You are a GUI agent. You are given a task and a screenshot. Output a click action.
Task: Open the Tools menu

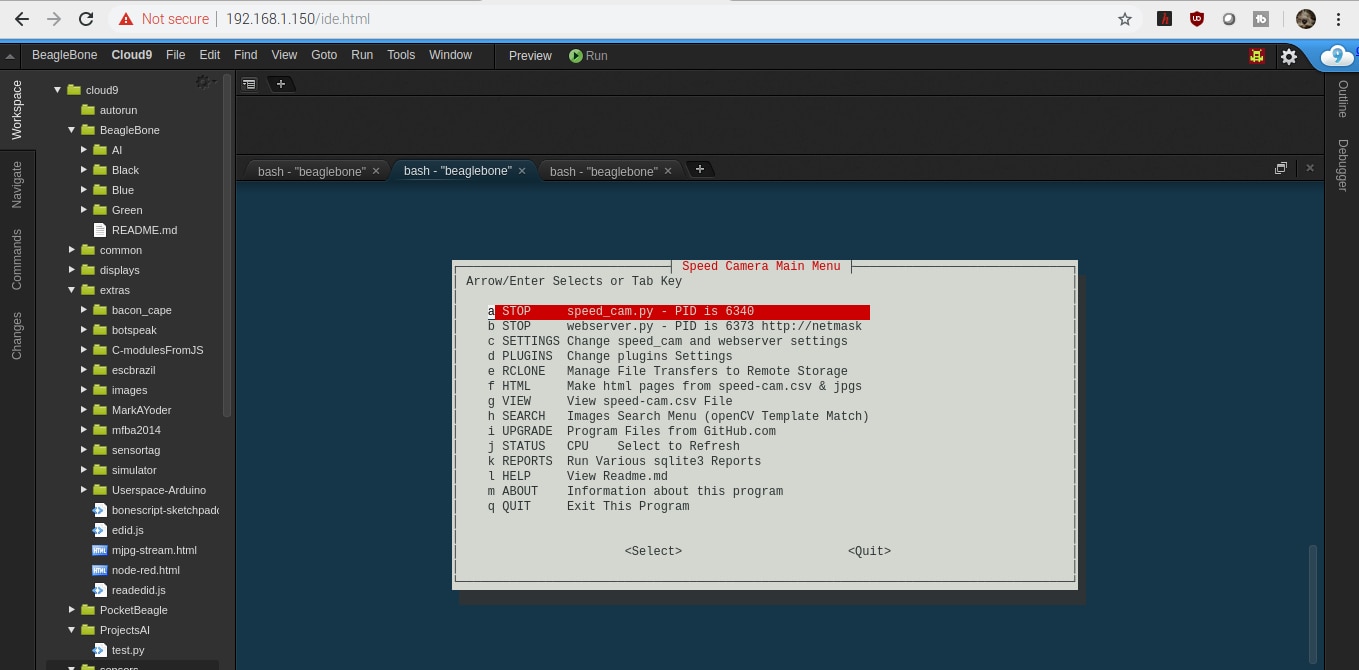[x=401, y=55]
